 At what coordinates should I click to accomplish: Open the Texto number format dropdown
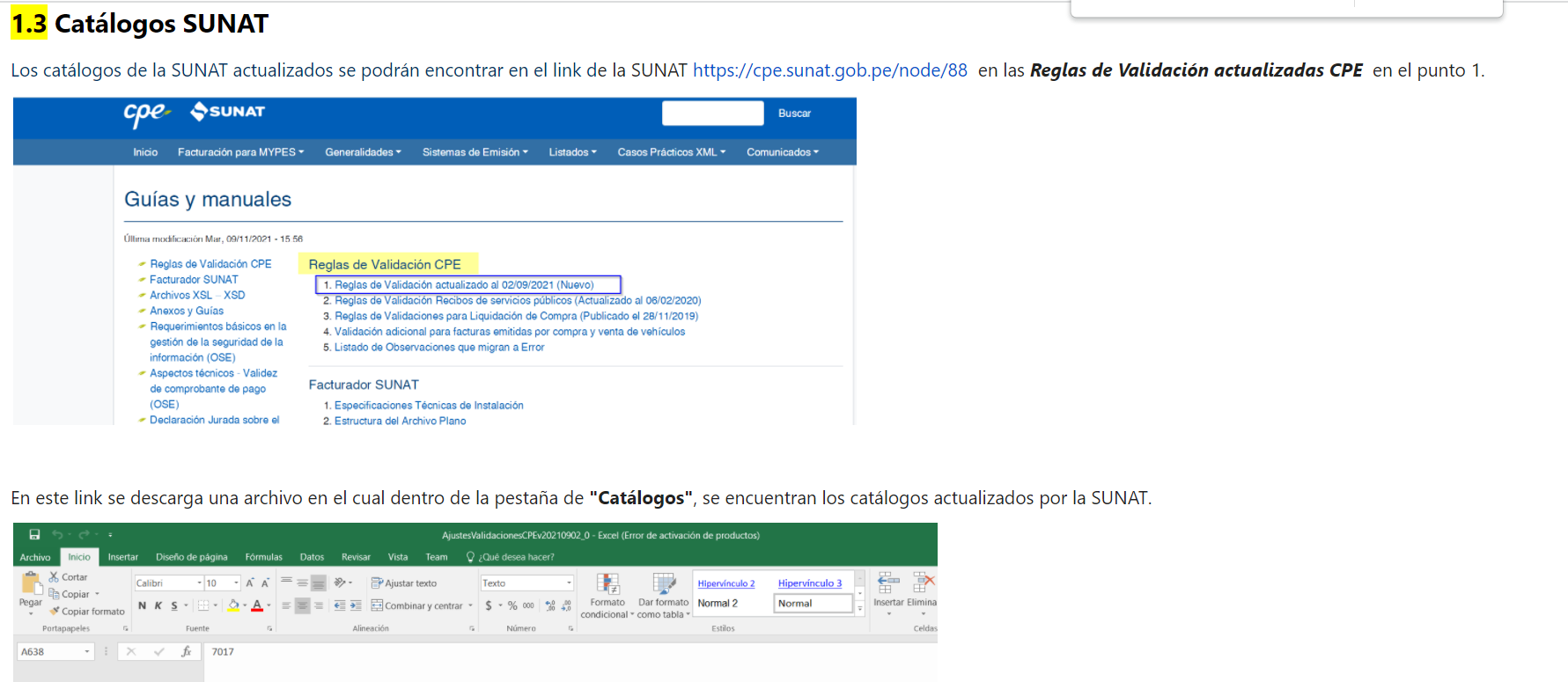569,583
